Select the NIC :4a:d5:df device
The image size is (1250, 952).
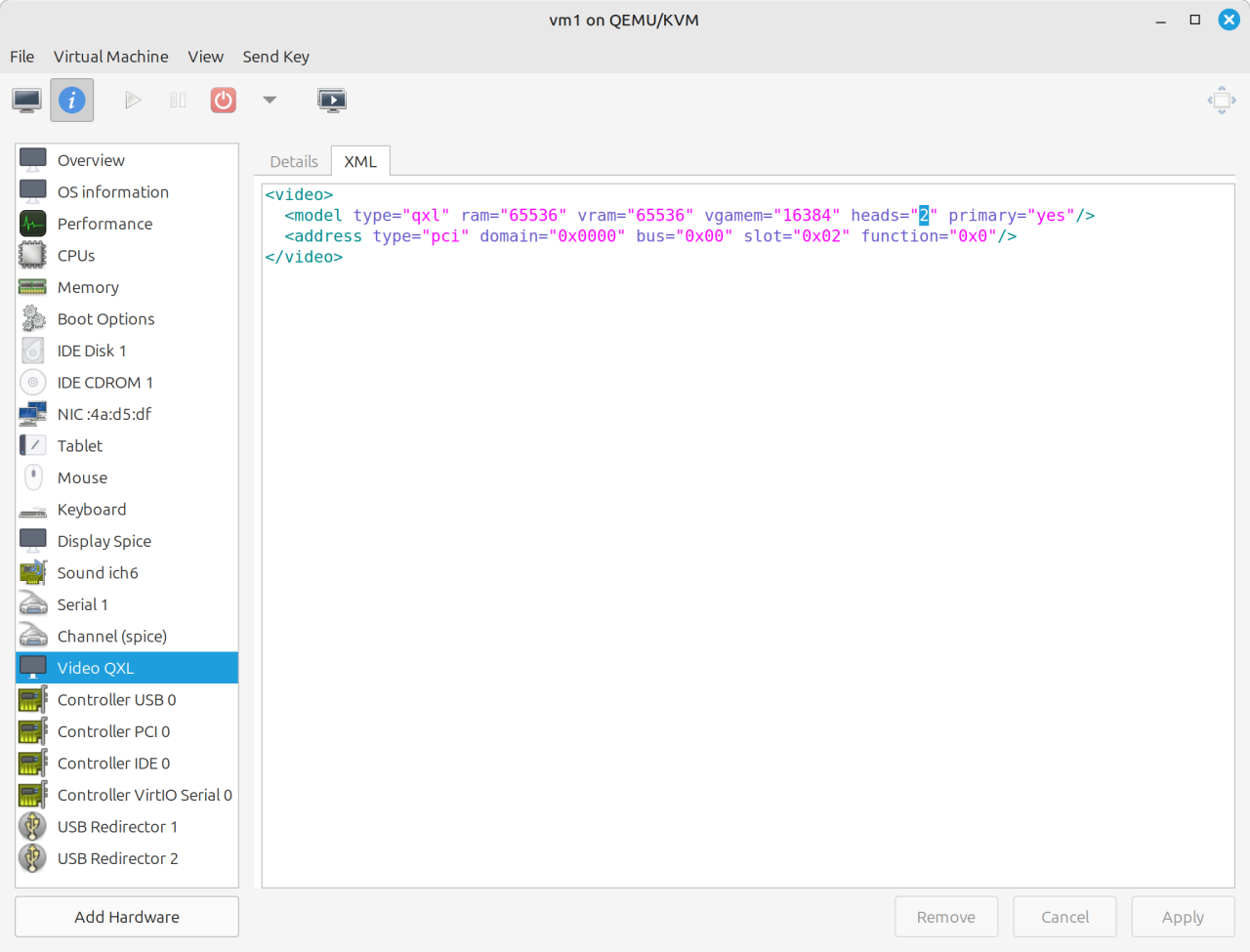click(x=104, y=414)
